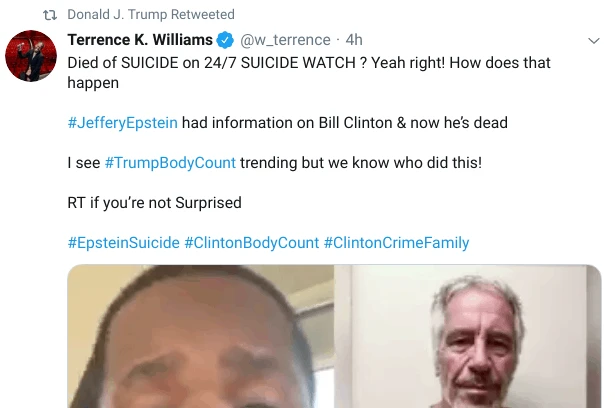This screenshot has height=408, width=615.
Task: Click the "happen" word on second line
Action: coord(93,82)
